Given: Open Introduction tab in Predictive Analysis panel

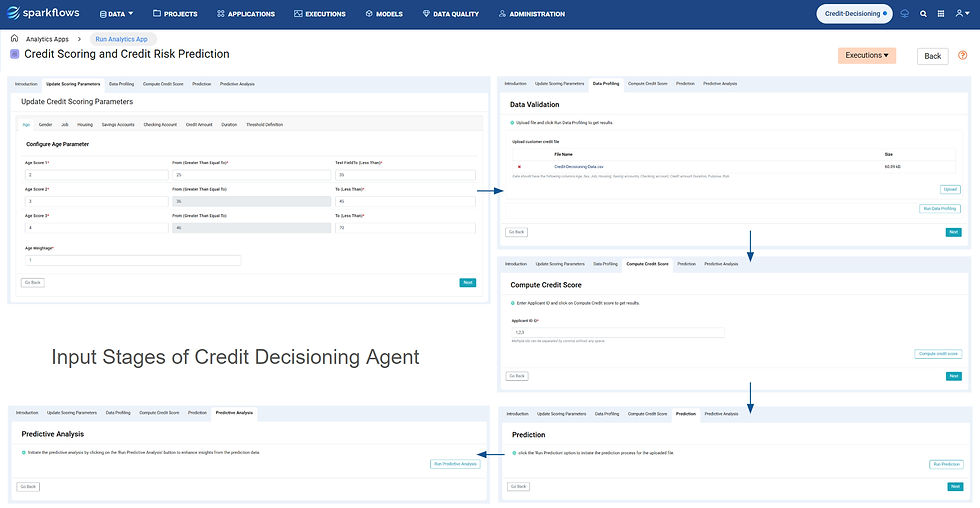Looking at the screenshot, I should [x=27, y=412].
